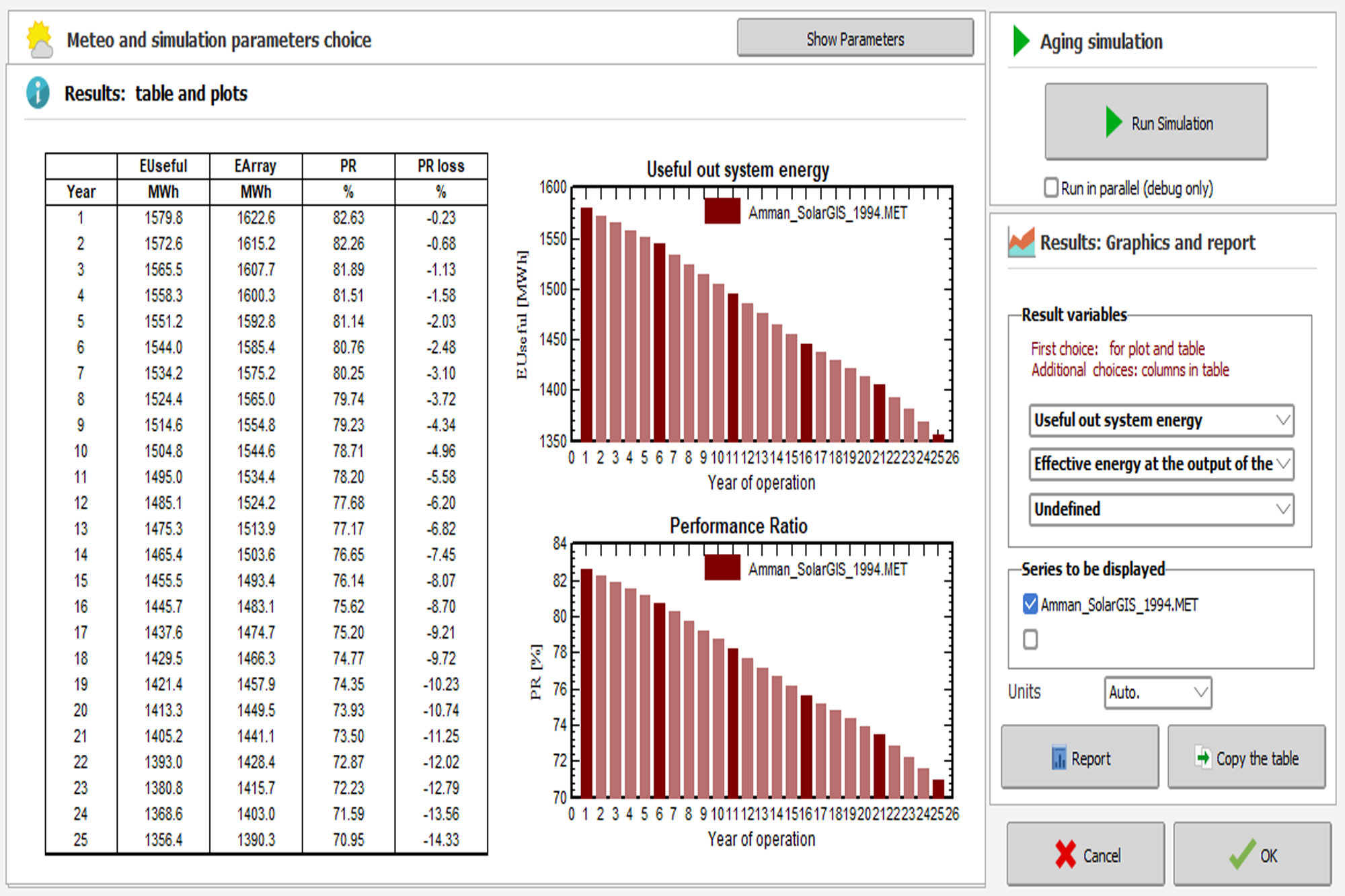
Task: Tick the empty second series checkbox
Action: 1030,639
